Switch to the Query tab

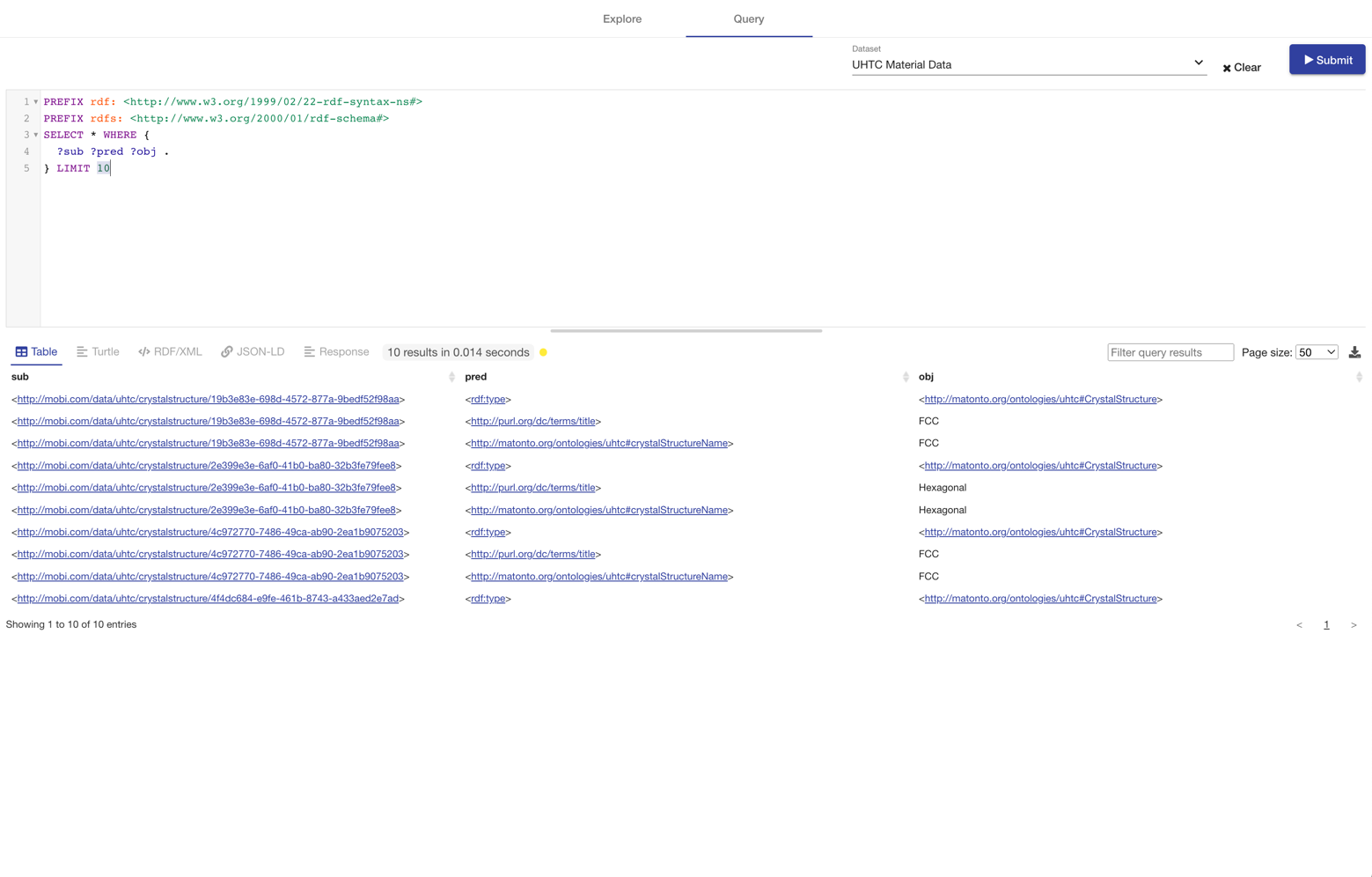(x=748, y=18)
